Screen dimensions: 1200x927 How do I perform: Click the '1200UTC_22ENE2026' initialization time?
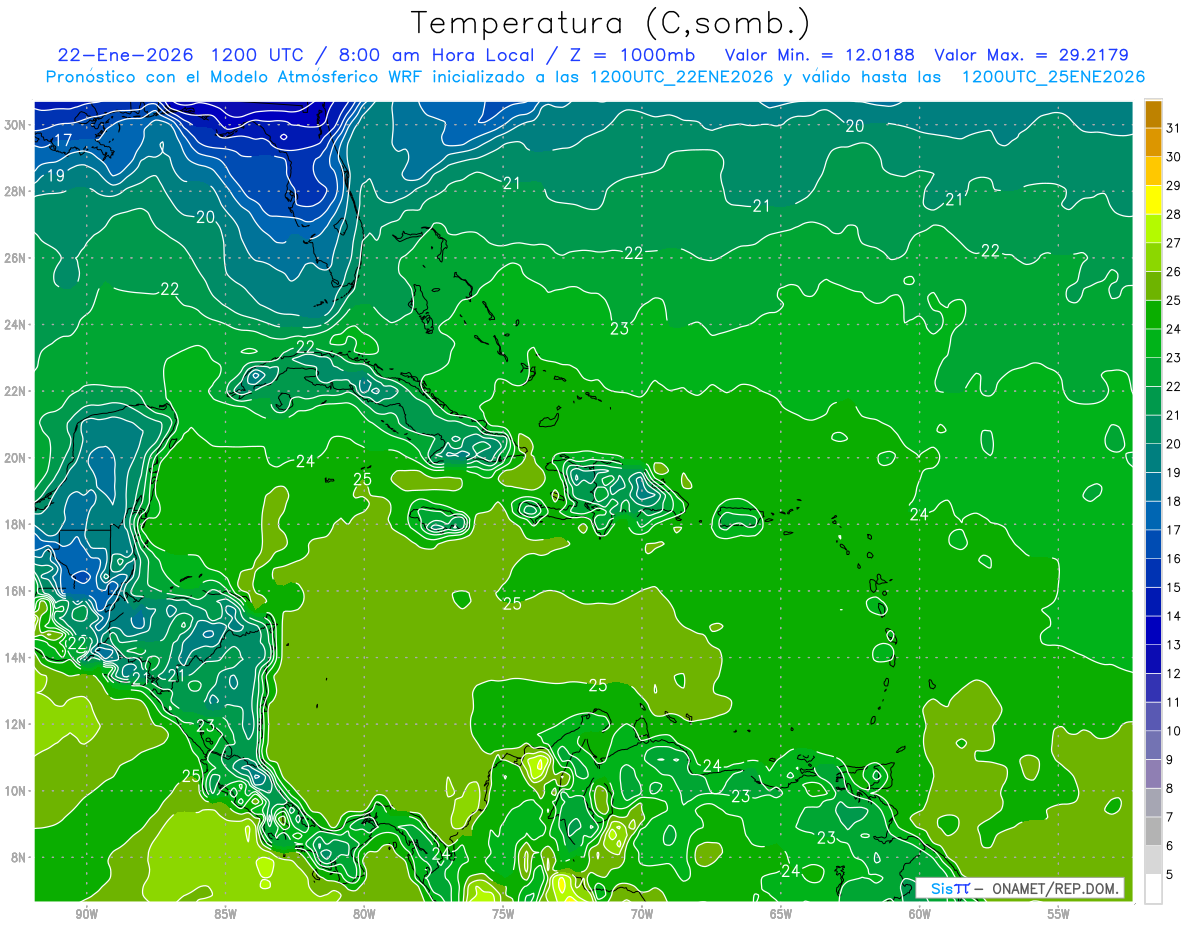682,77
